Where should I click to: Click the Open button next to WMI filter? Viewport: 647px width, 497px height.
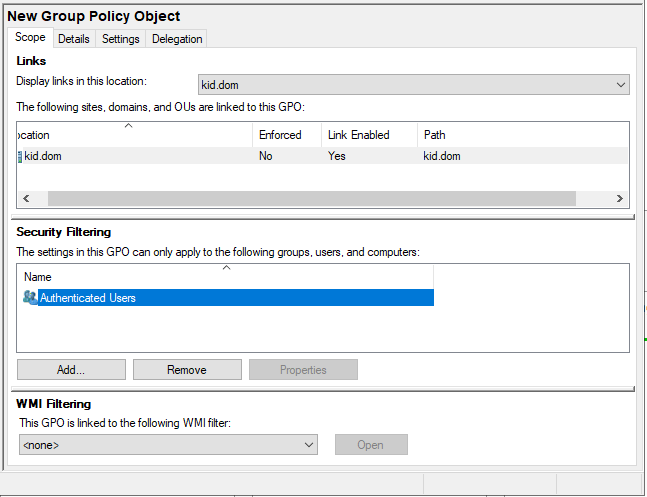tap(370, 445)
